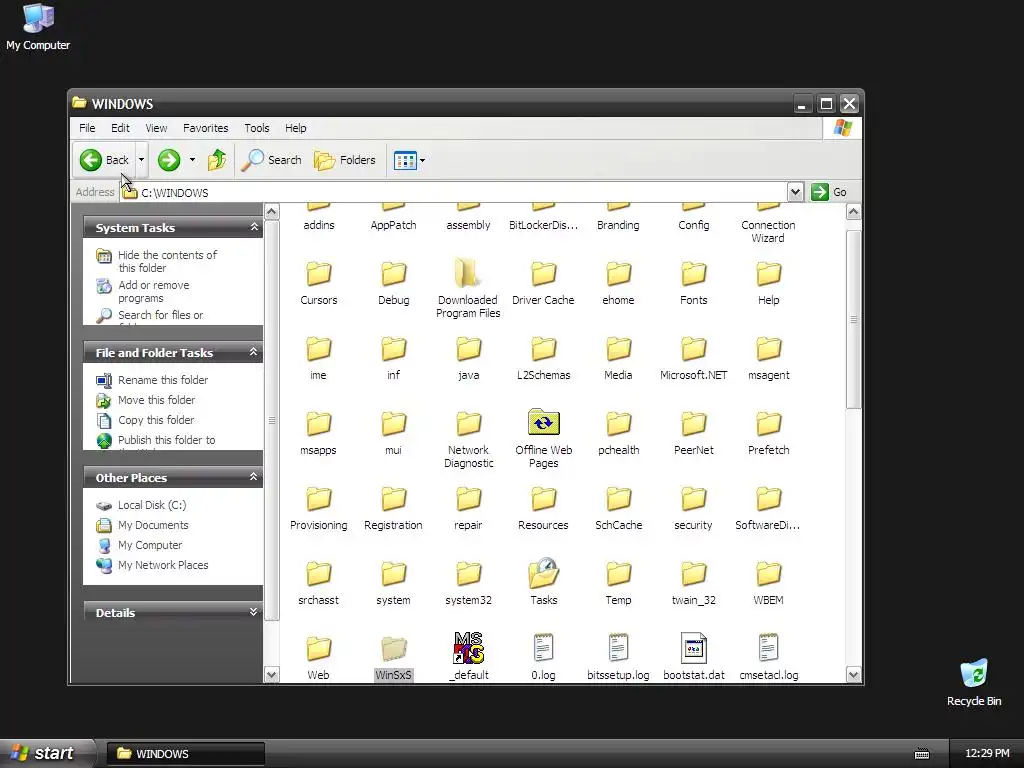Select the bootstat.dat file icon

tap(694, 648)
